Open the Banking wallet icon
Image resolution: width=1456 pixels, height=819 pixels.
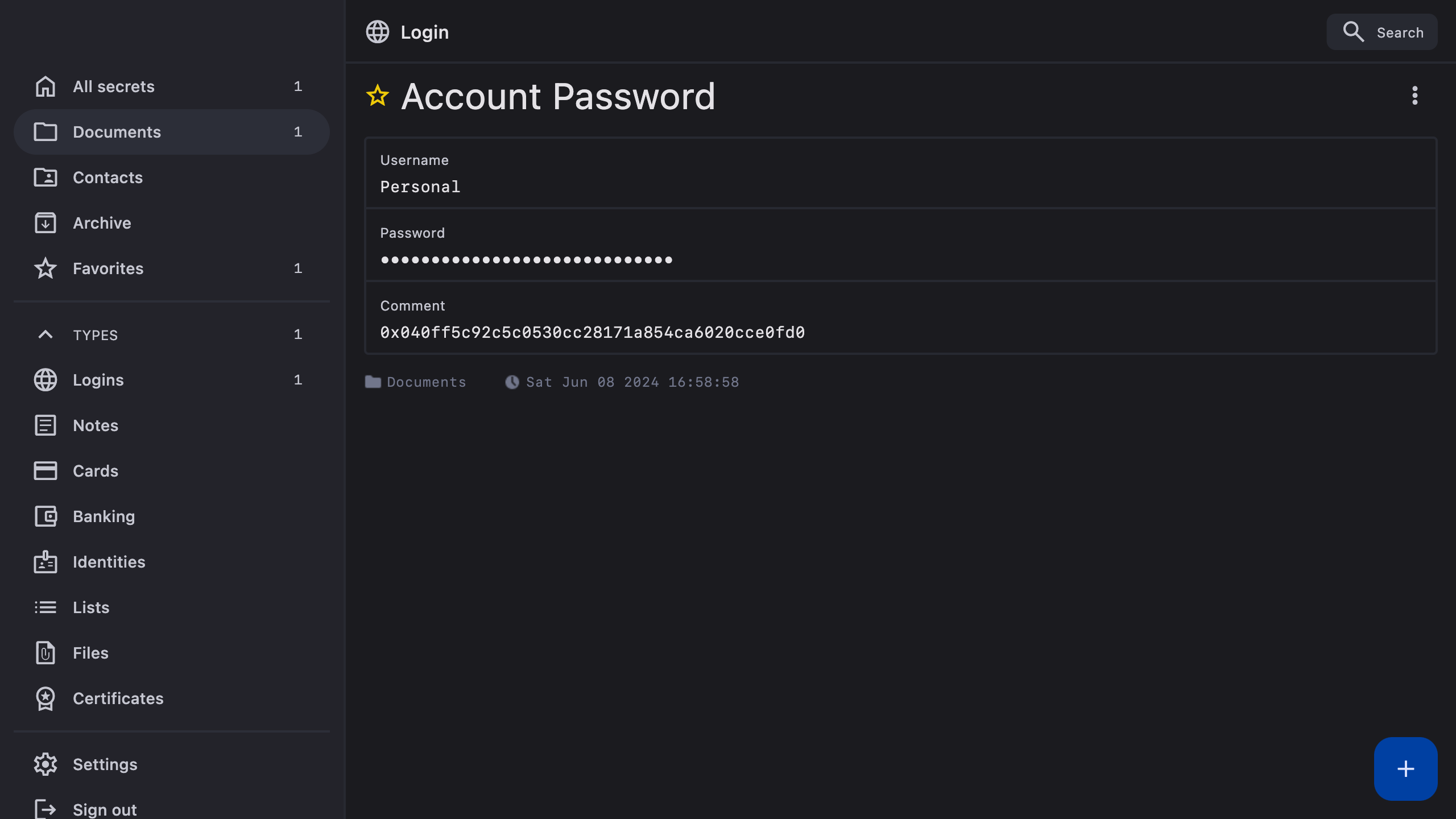point(45,516)
